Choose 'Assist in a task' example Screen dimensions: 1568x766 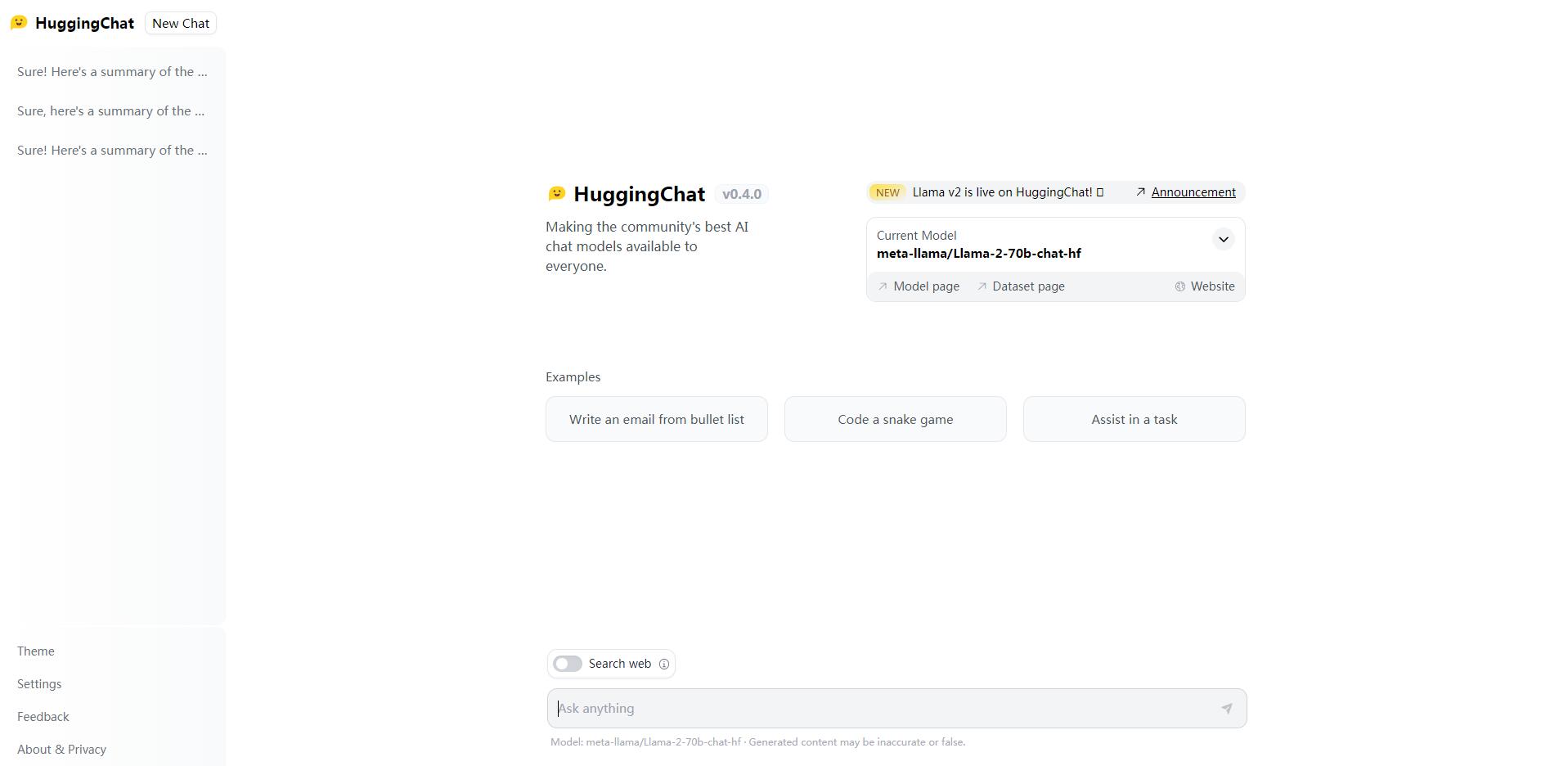pyautogui.click(x=1134, y=419)
